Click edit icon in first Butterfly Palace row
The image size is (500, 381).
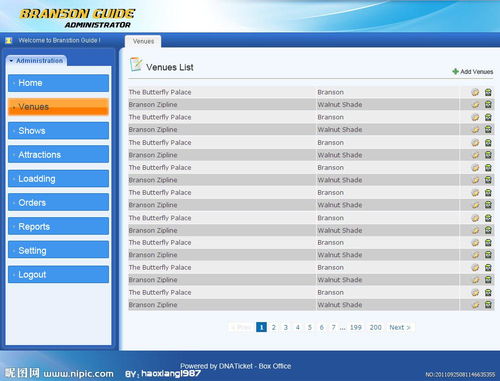pyautogui.click(x=475, y=92)
